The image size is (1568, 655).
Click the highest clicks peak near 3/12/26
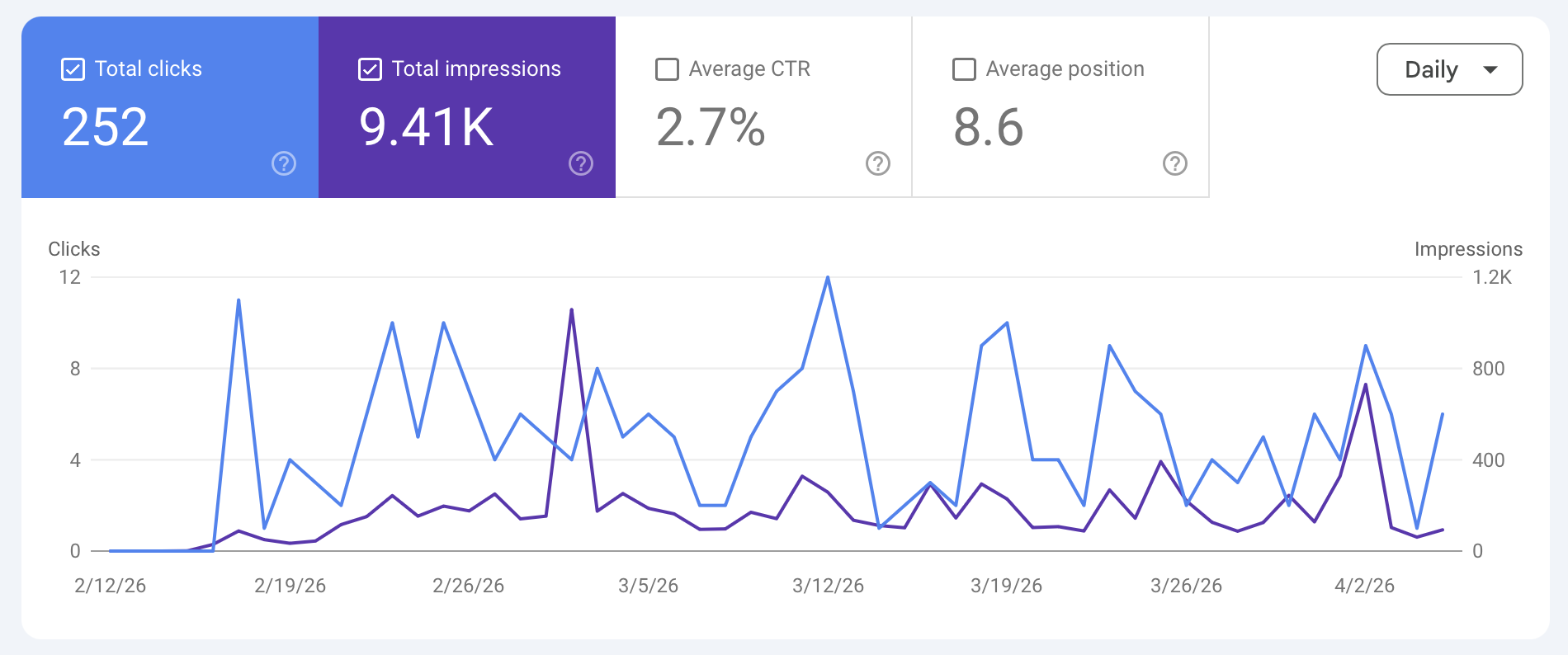point(828,278)
